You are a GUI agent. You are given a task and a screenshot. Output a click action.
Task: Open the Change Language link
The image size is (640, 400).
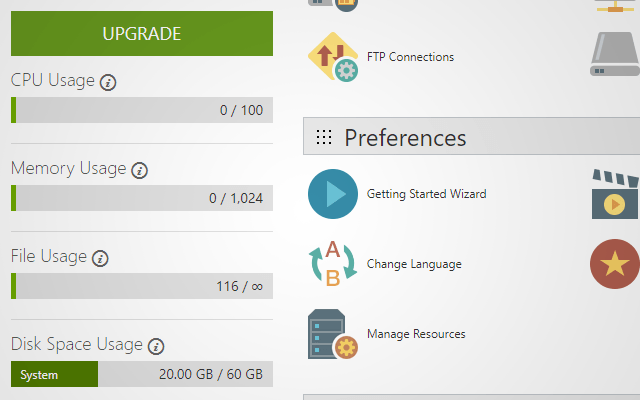414,264
